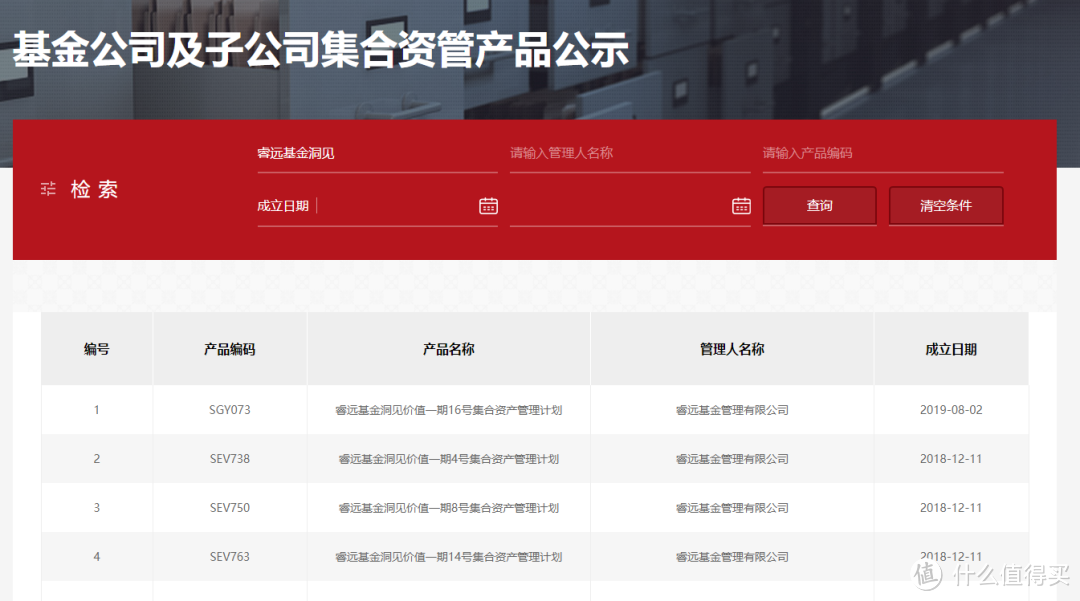Viewport: 1080px width, 601px height.
Task: Click manager name in SEV738 row
Action: [x=732, y=459]
